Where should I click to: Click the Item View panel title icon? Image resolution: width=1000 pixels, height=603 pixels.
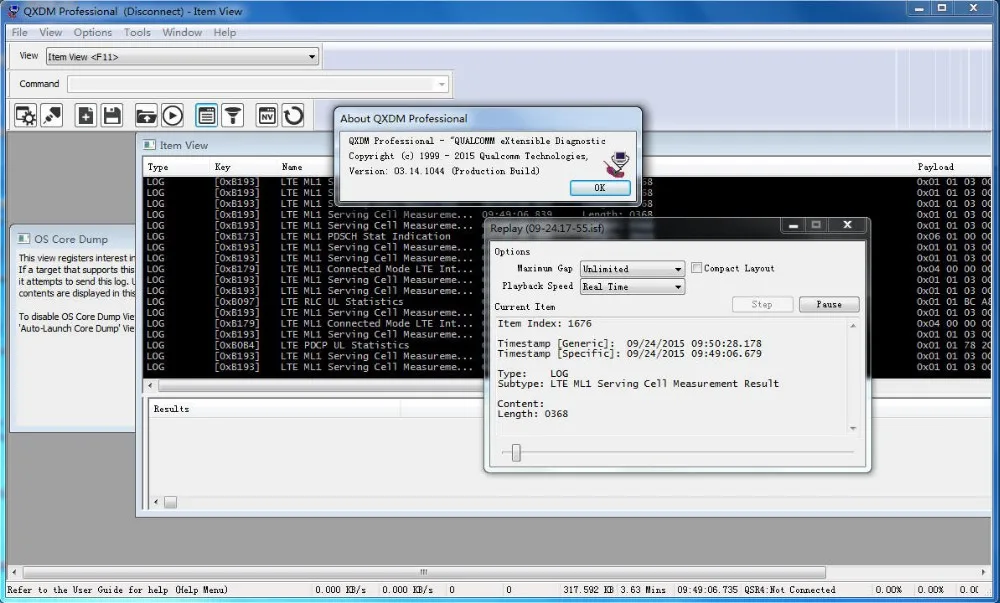point(149,145)
